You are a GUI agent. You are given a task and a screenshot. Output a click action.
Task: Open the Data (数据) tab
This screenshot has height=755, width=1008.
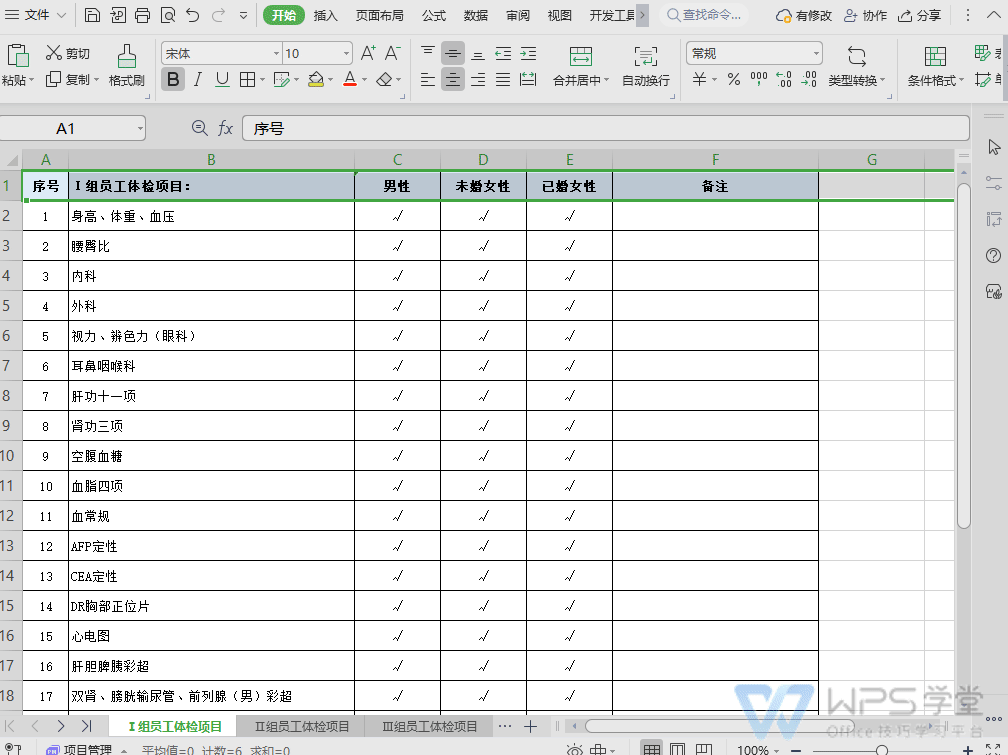(x=476, y=15)
